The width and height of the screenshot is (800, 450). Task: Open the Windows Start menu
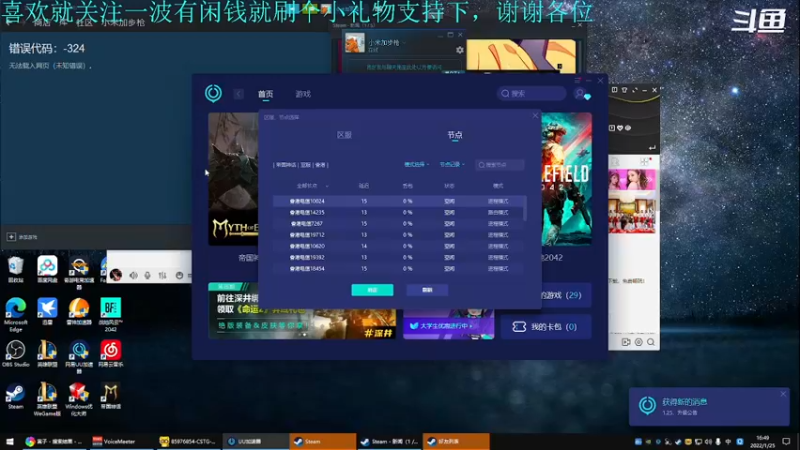tap(9, 441)
